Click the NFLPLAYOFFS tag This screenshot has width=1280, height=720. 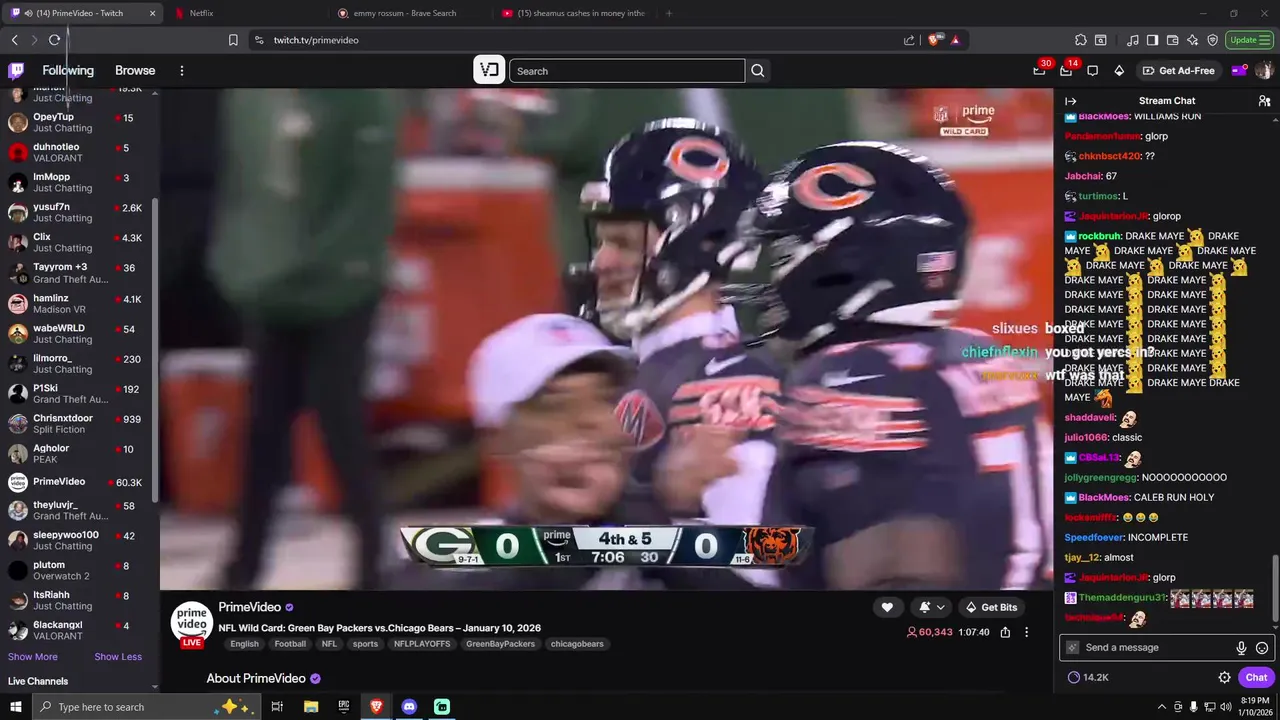[422, 644]
